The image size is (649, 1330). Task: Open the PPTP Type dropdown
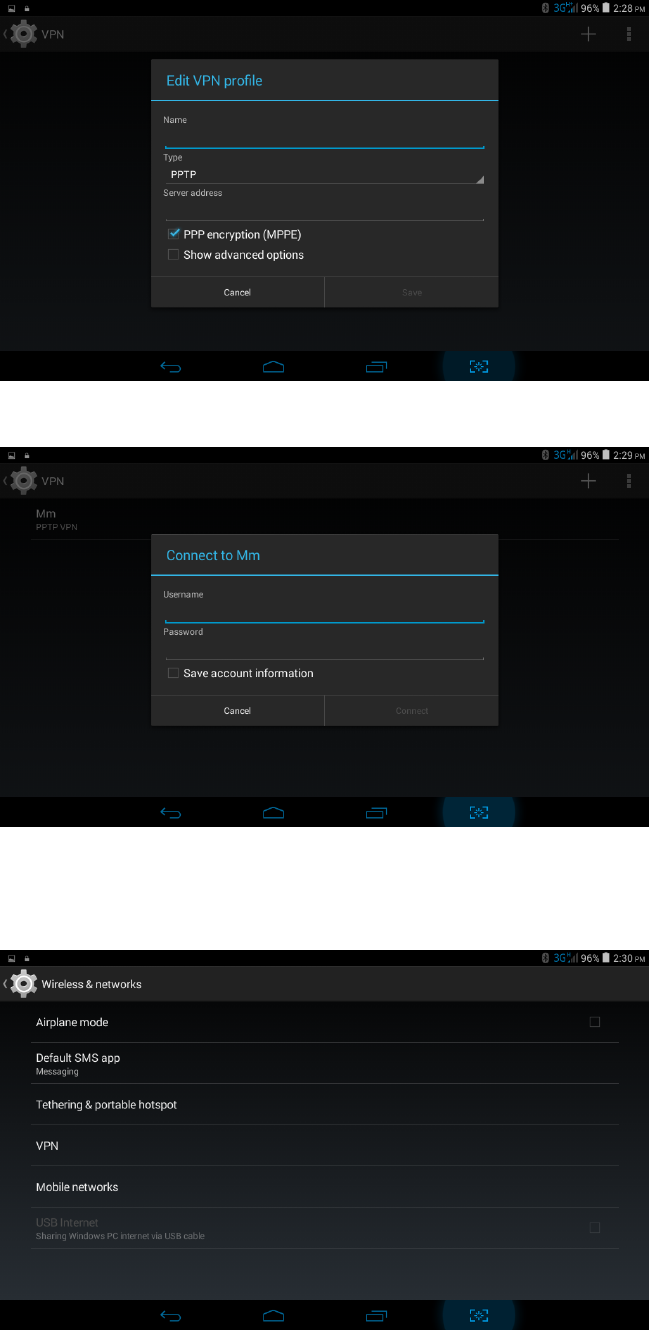(x=324, y=174)
